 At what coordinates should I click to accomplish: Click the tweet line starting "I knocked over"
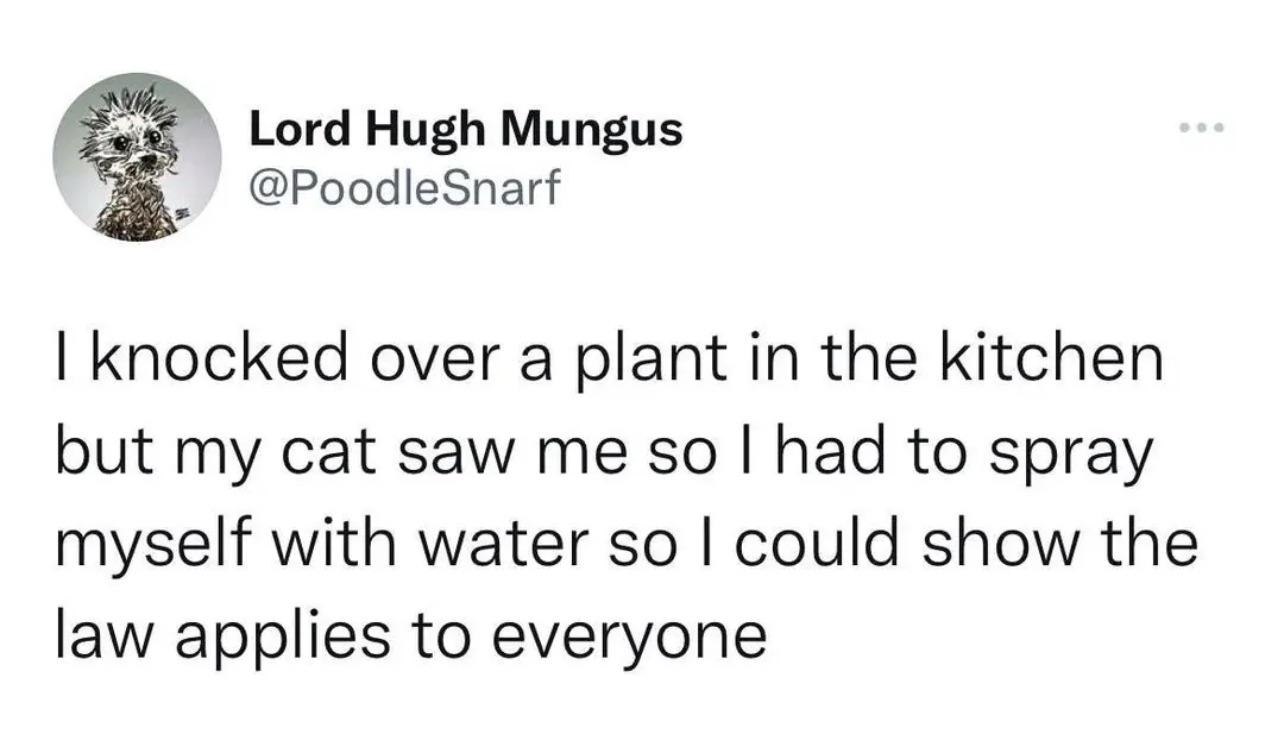pos(611,360)
